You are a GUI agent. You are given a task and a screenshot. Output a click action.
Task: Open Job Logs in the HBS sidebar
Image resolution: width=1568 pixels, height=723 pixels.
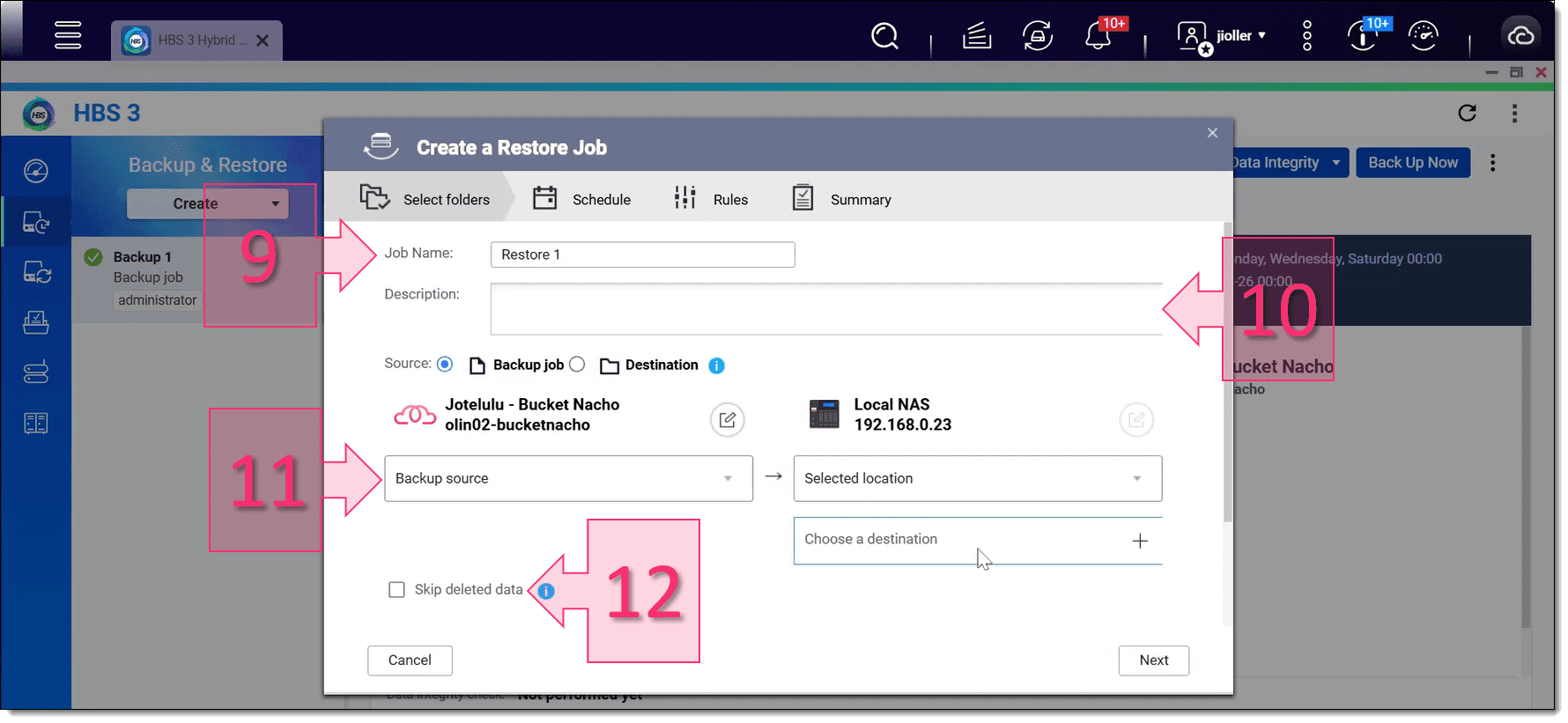coord(36,423)
